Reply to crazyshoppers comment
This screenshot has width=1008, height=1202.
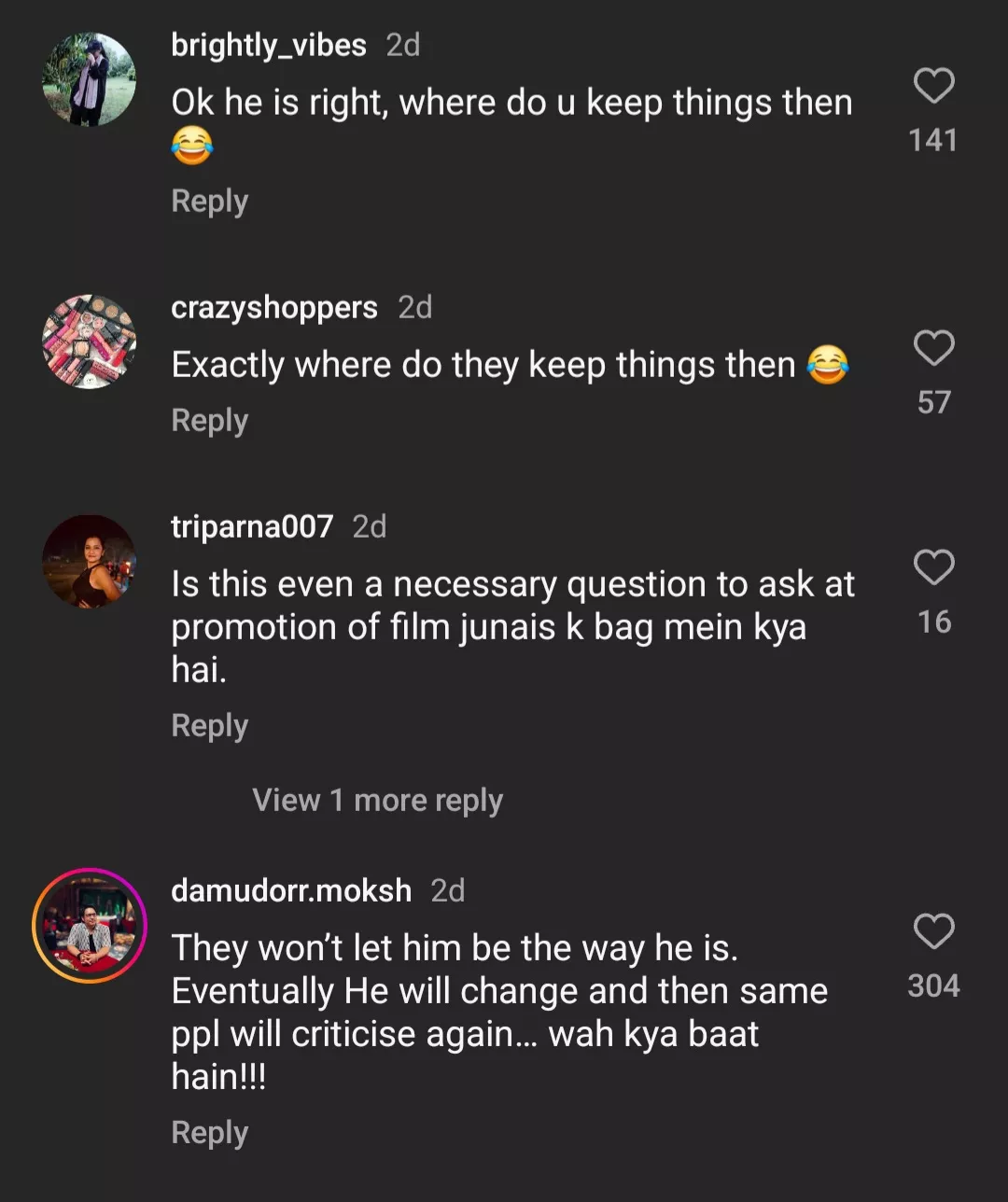pos(210,421)
